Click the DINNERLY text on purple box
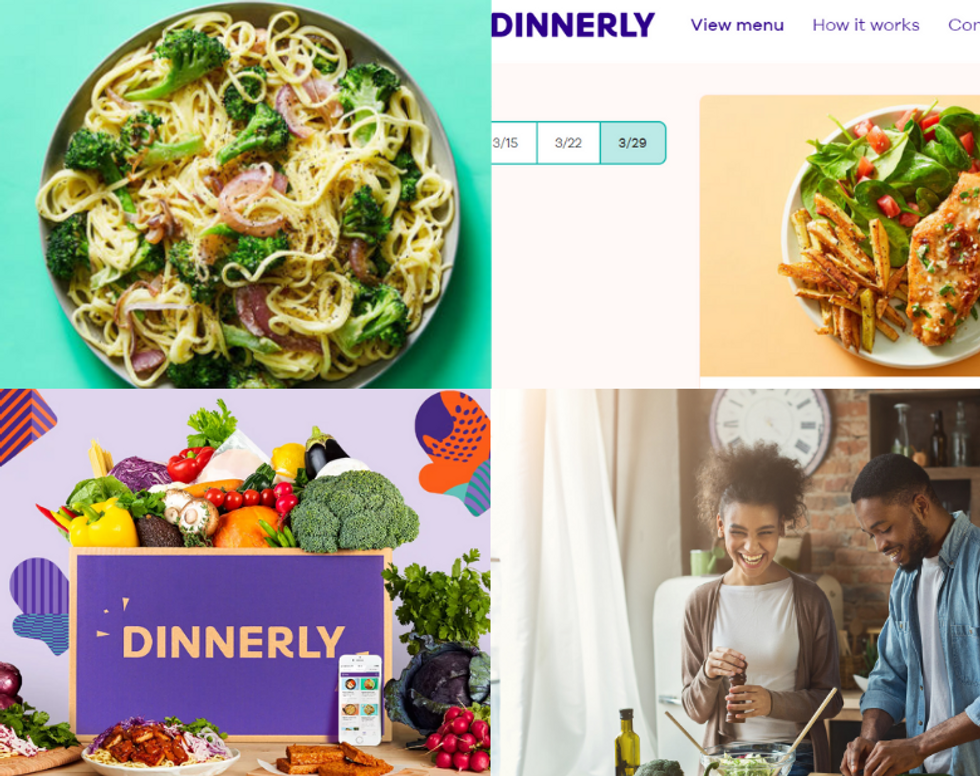The height and width of the screenshot is (776, 980). point(233,641)
